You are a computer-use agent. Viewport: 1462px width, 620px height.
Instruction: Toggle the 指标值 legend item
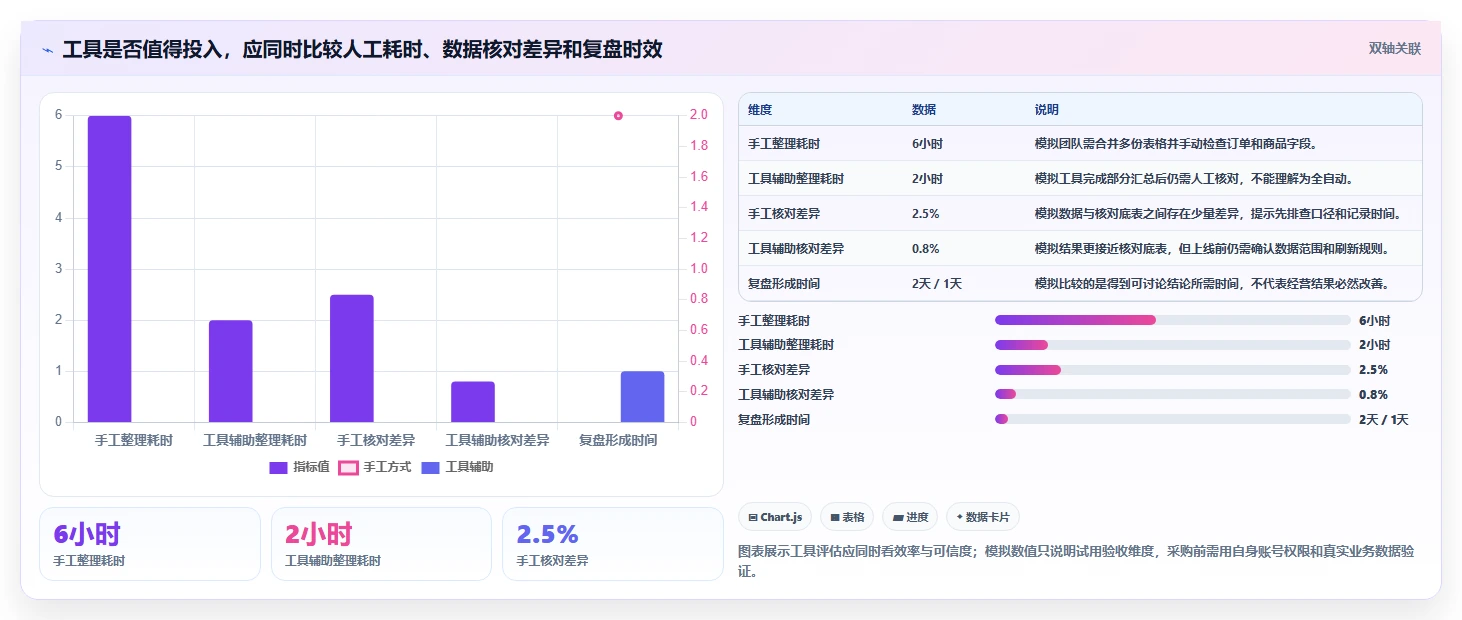click(301, 467)
